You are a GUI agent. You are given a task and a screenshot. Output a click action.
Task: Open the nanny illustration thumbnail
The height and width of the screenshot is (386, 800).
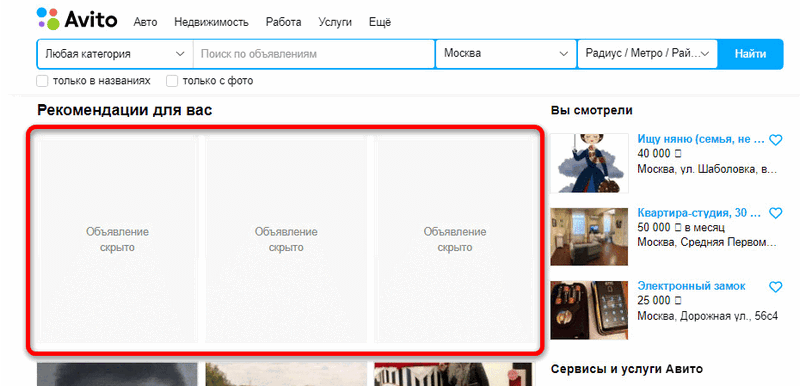(x=589, y=163)
